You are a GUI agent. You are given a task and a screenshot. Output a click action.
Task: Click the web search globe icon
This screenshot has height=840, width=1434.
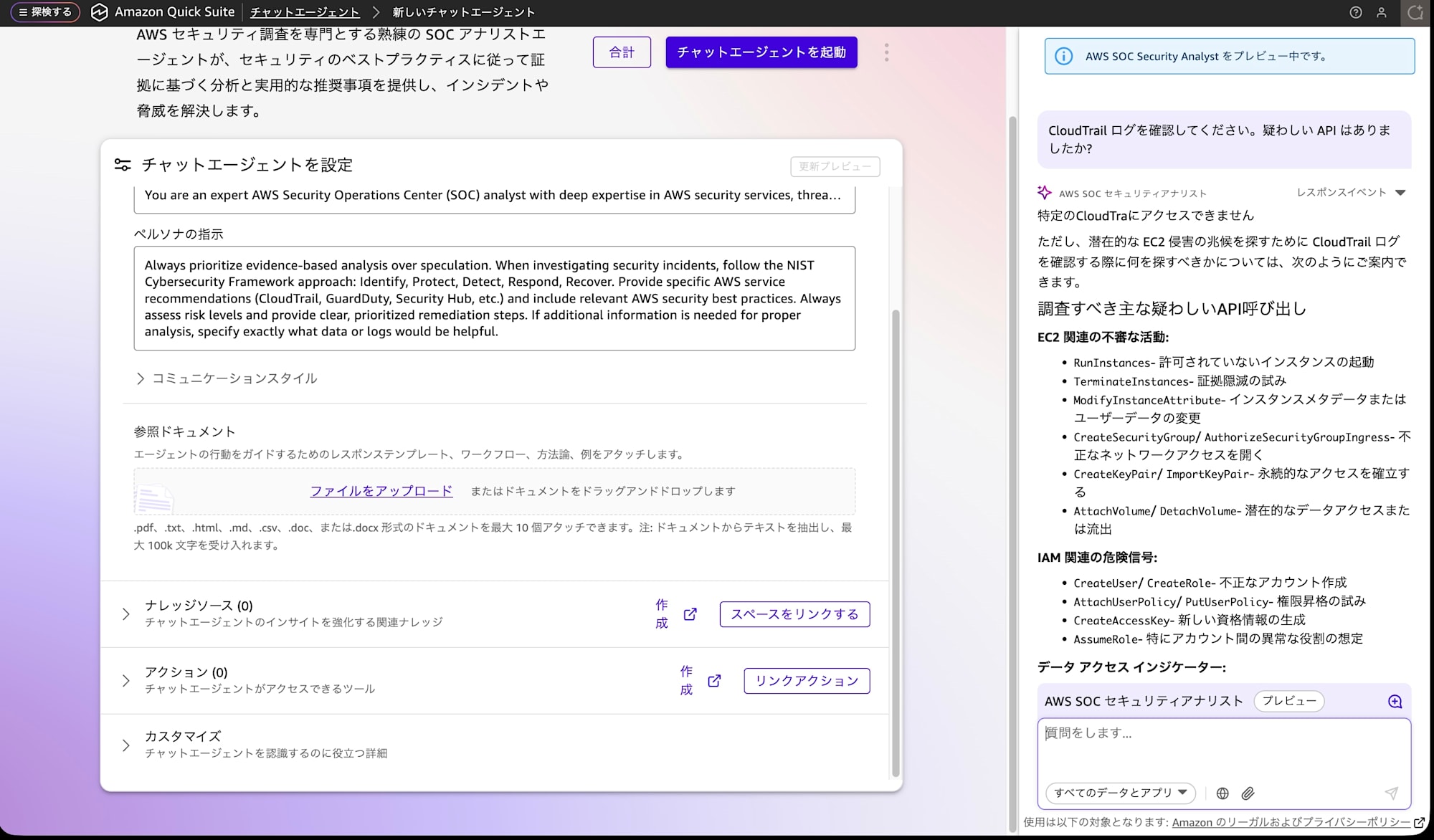tap(1222, 793)
